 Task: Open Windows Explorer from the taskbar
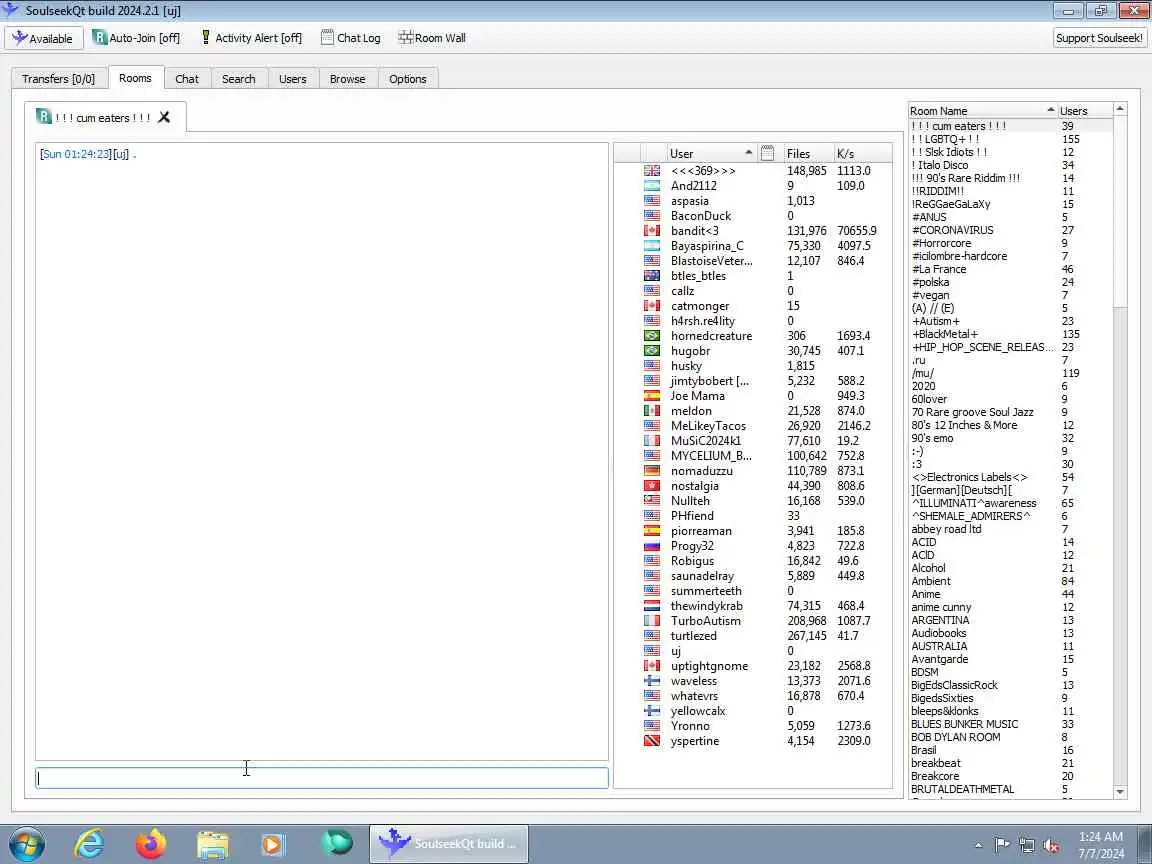point(212,844)
